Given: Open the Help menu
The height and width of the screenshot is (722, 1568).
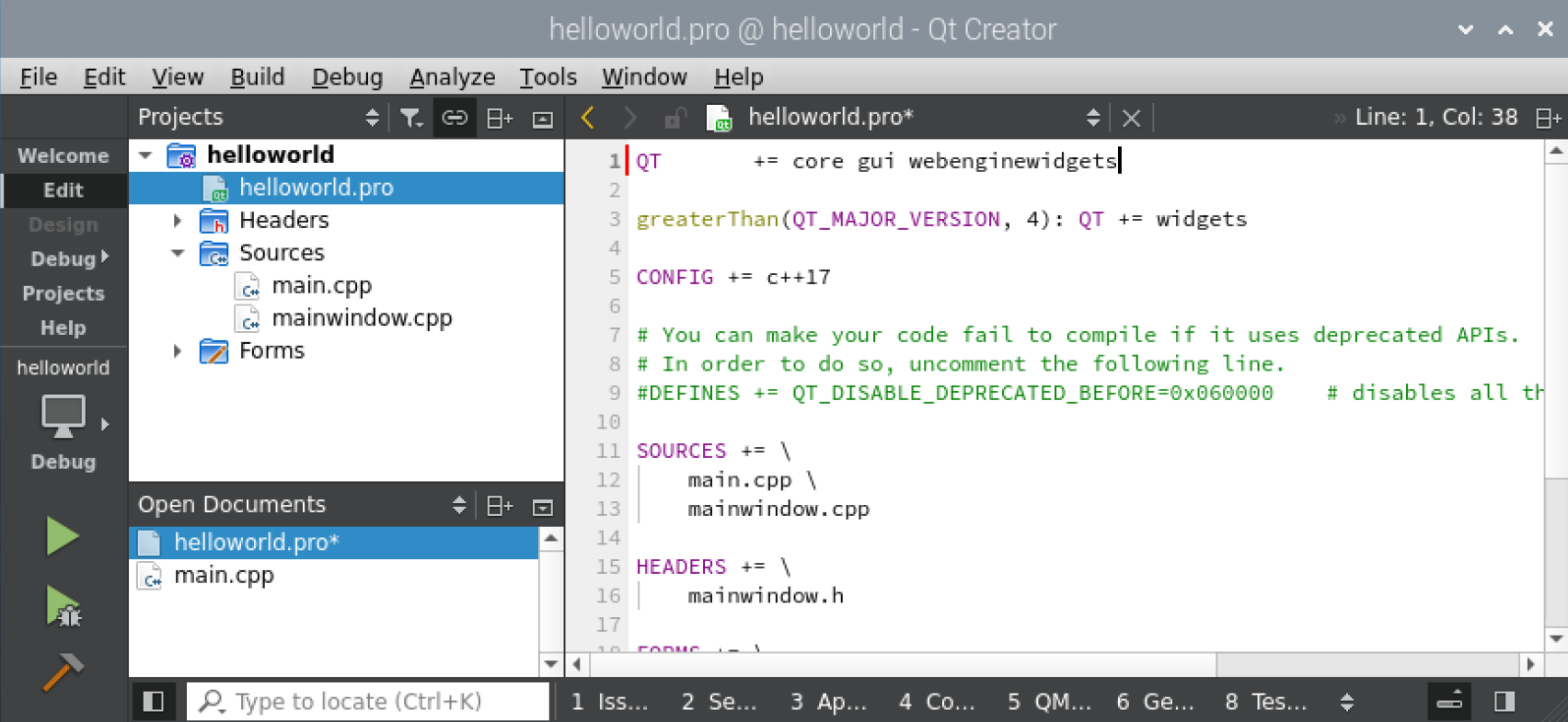Looking at the screenshot, I should click(739, 77).
